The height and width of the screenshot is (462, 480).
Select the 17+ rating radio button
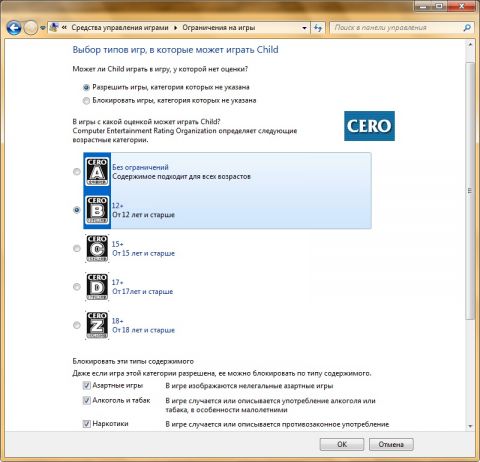coord(77,287)
